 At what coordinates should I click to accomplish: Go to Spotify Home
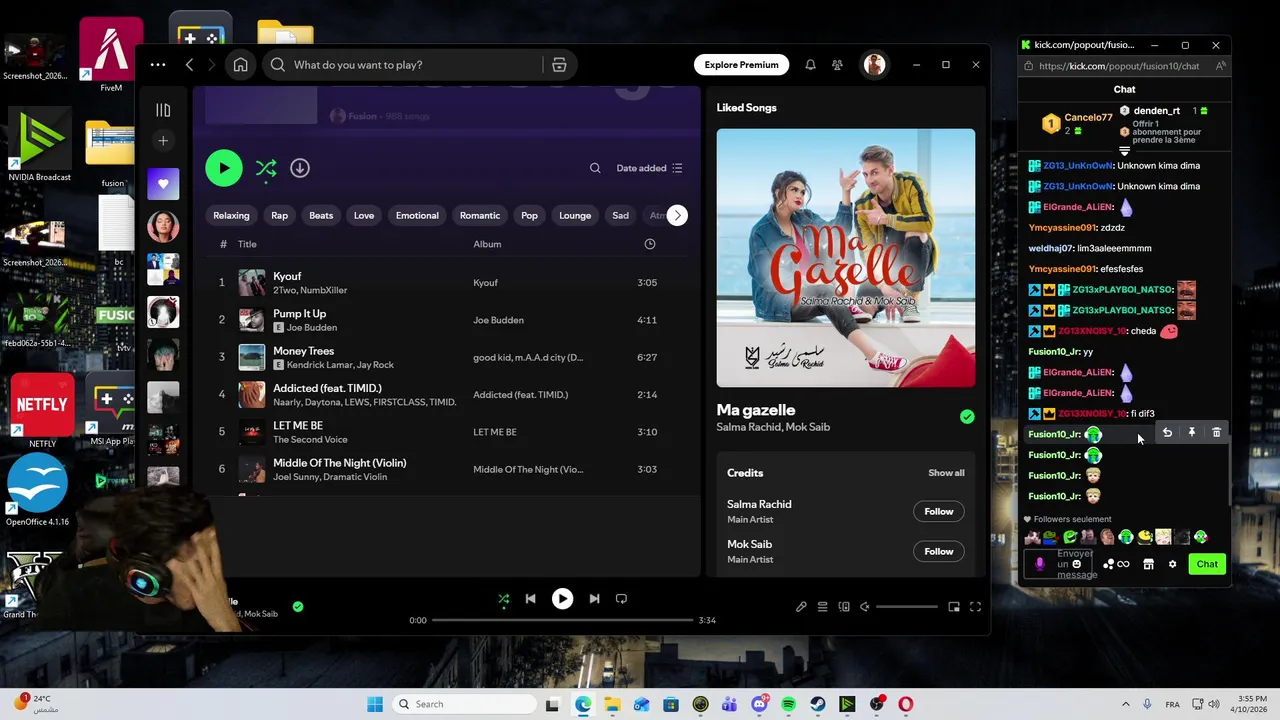coord(240,65)
